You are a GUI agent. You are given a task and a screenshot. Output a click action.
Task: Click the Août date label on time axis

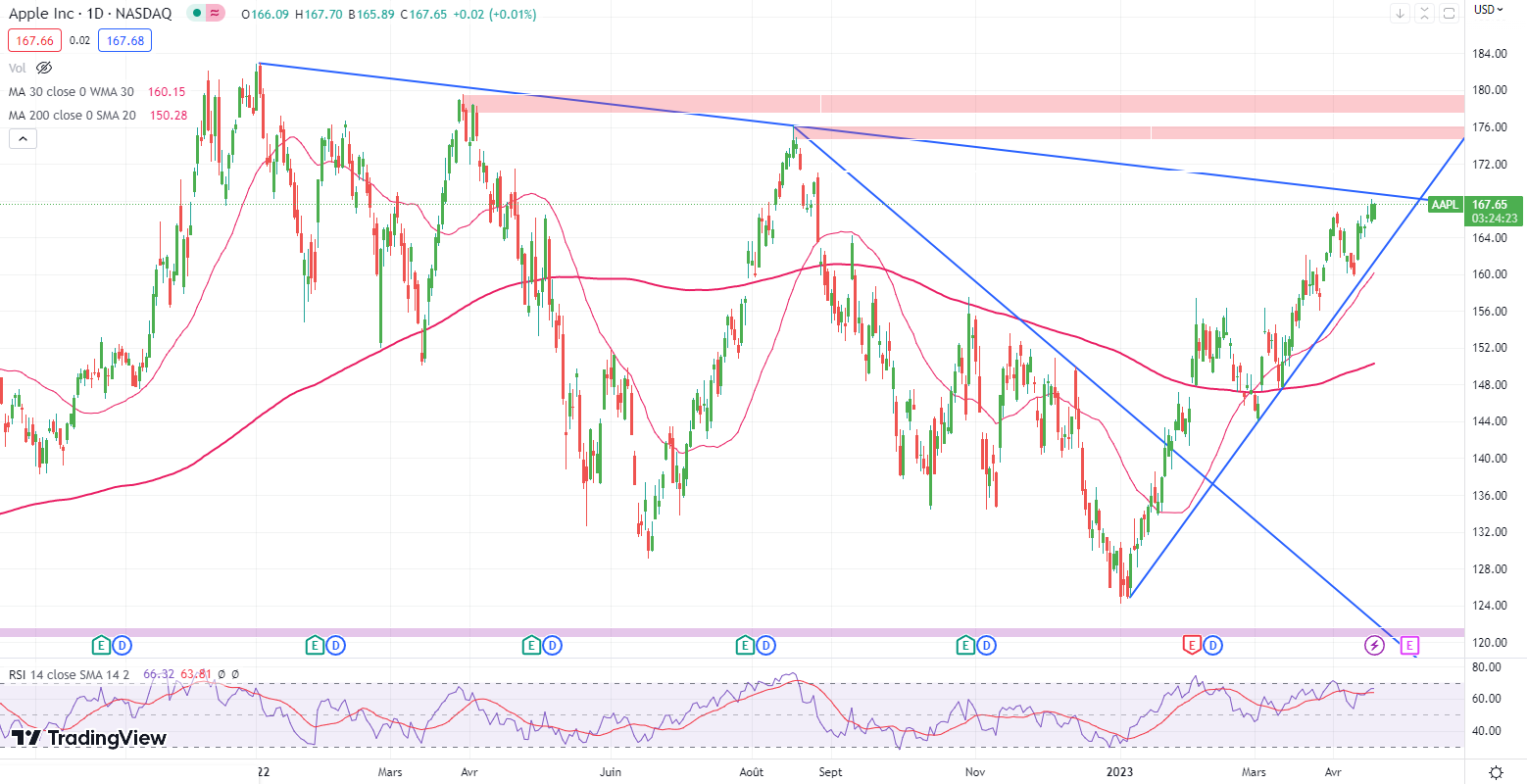coord(752,772)
